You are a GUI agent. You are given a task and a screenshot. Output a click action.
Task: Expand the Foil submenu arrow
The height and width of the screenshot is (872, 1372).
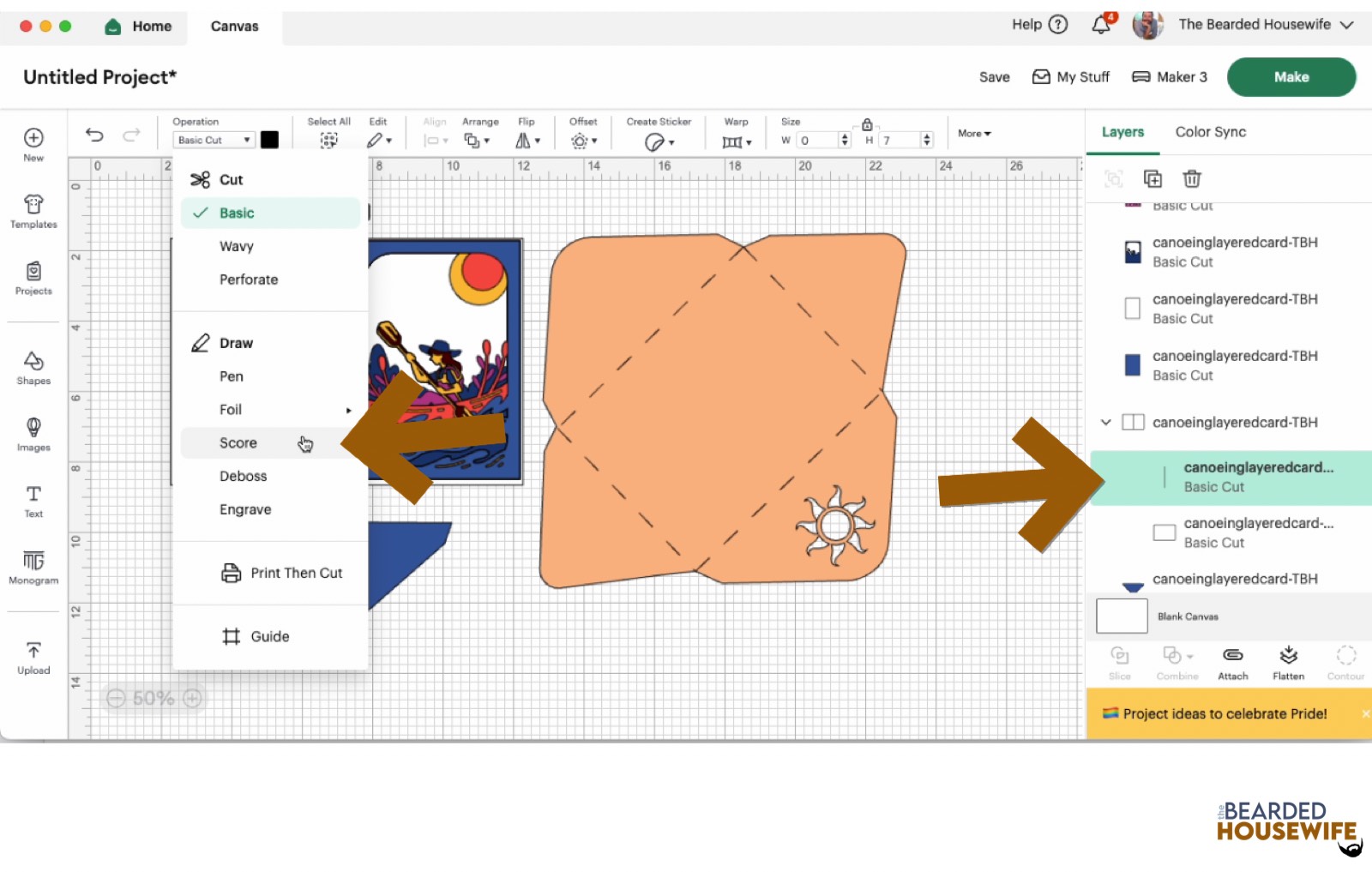[348, 410]
